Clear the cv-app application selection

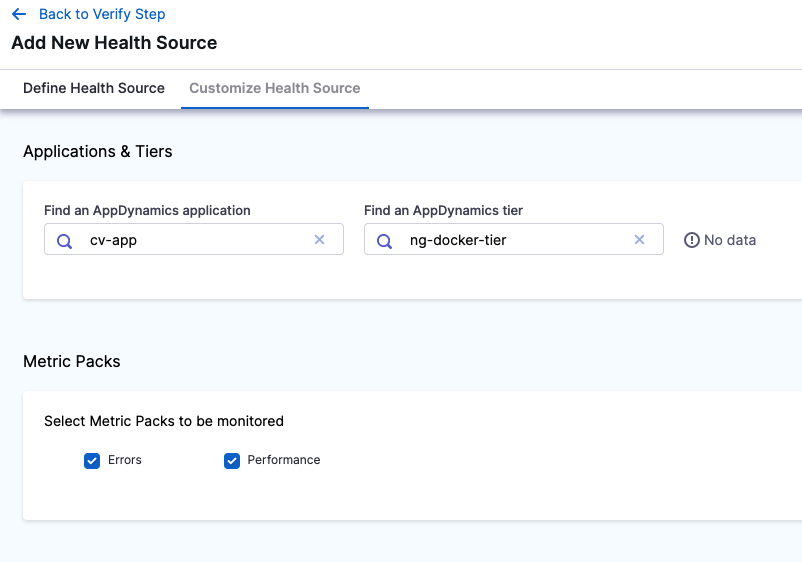click(x=319, y=239)
